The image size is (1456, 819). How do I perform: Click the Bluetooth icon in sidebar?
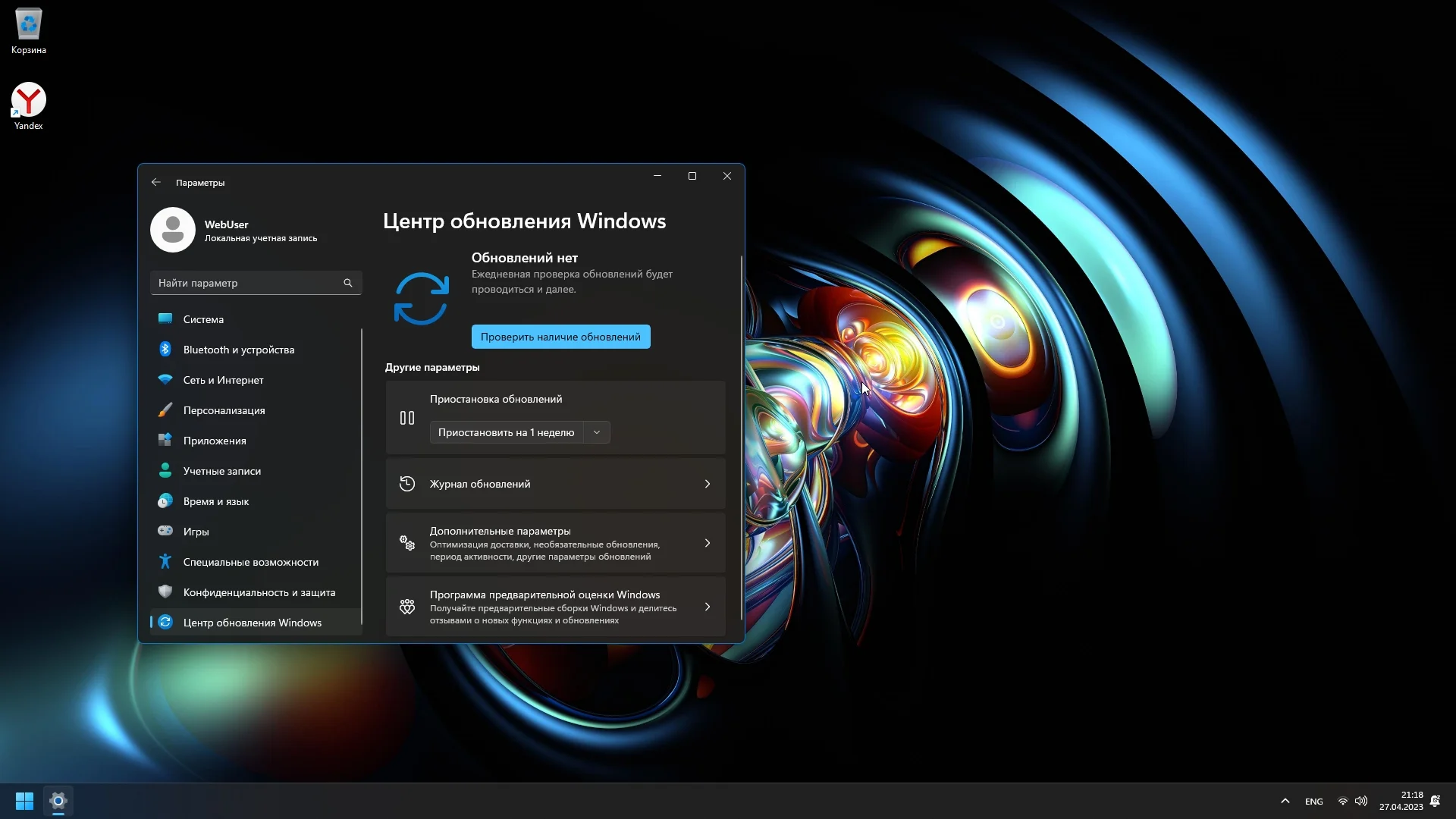click(165, 349)
